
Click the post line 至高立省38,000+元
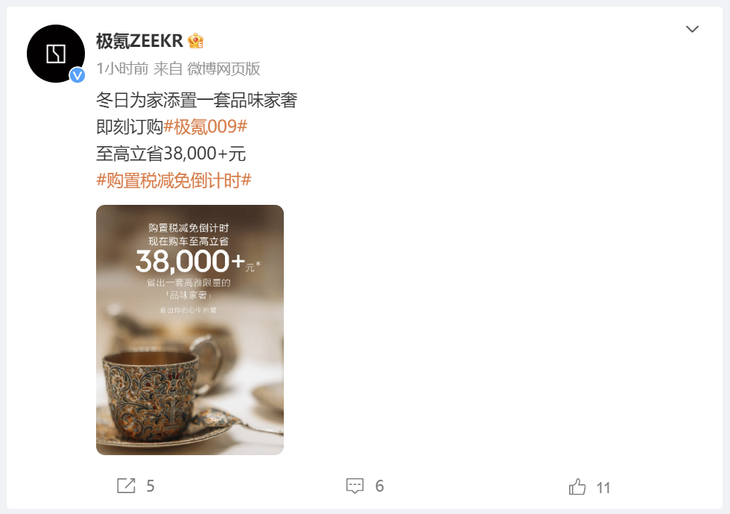click(171, 154)
